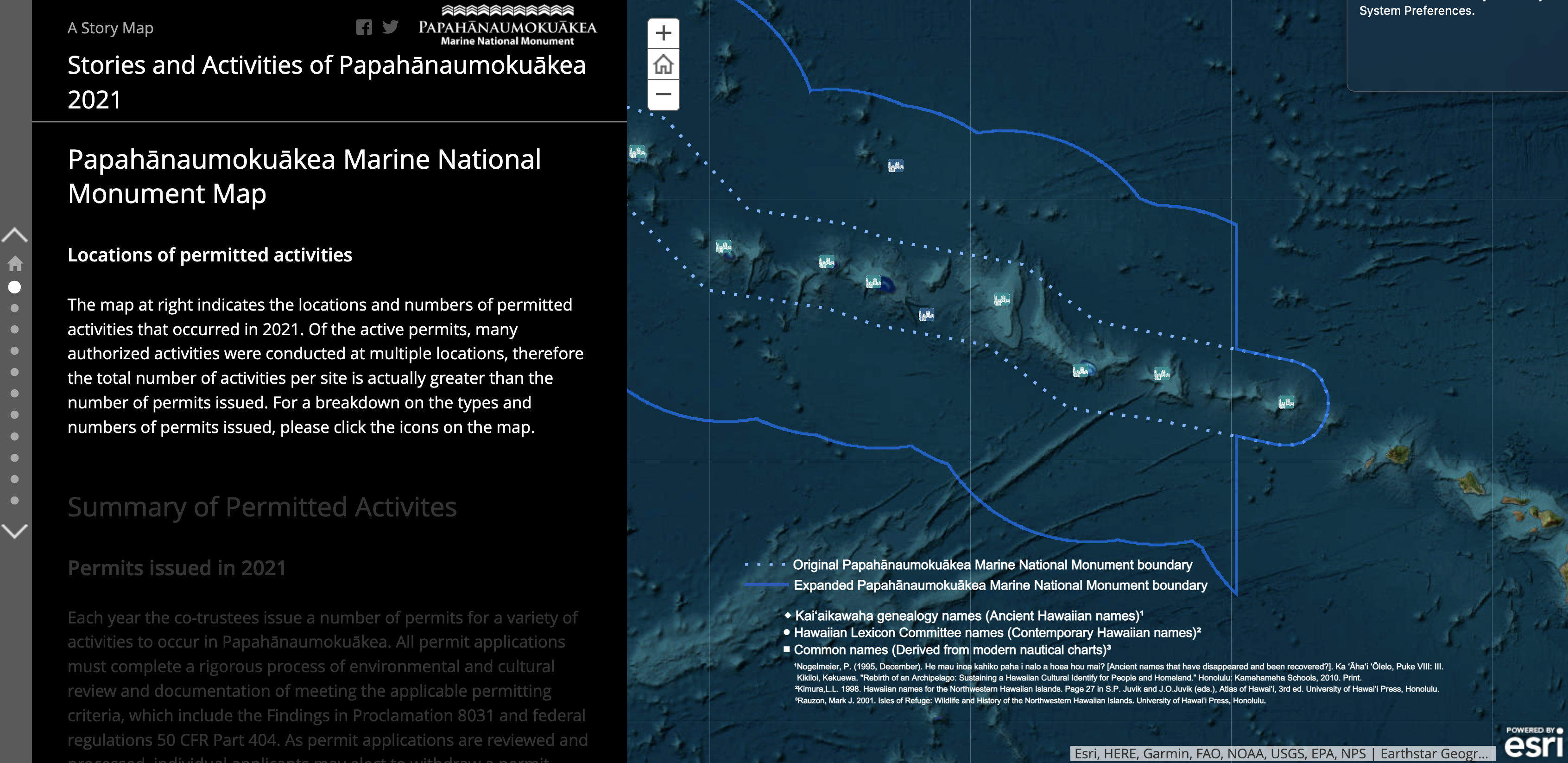Reset map to default extent with home icon
Image resolution: width=1568 pixels, height=763 pixels.
[x=663, y=64]
